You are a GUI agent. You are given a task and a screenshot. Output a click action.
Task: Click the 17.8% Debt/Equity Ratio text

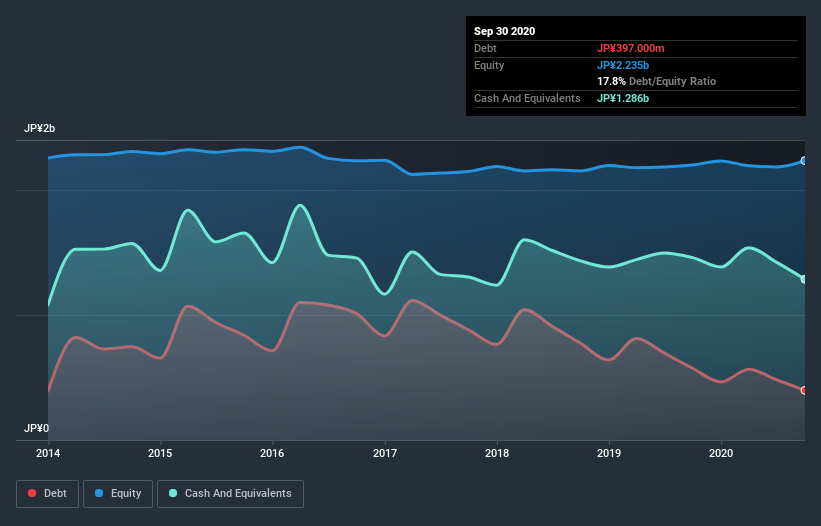(x=657, y=81)
